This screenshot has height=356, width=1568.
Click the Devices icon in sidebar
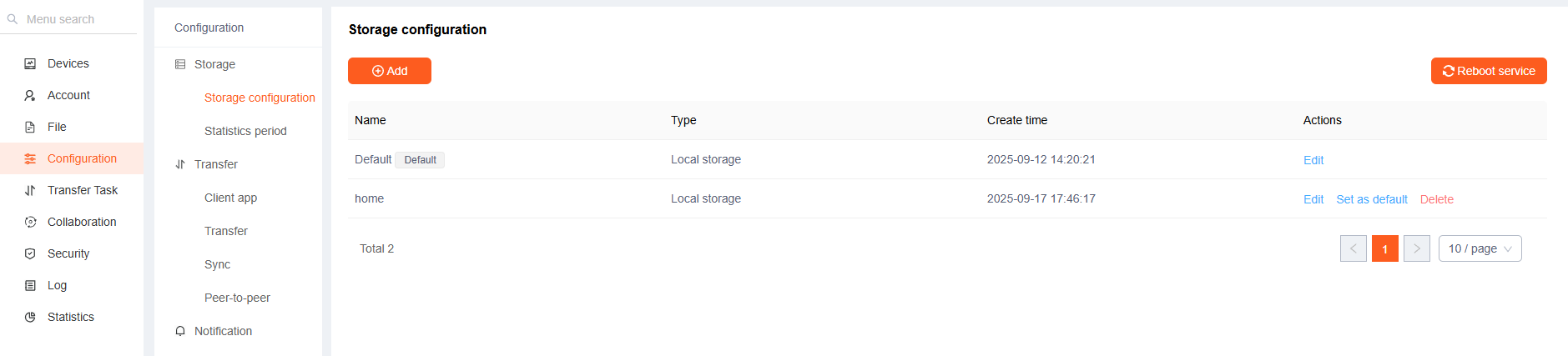(x=30, y=63)
